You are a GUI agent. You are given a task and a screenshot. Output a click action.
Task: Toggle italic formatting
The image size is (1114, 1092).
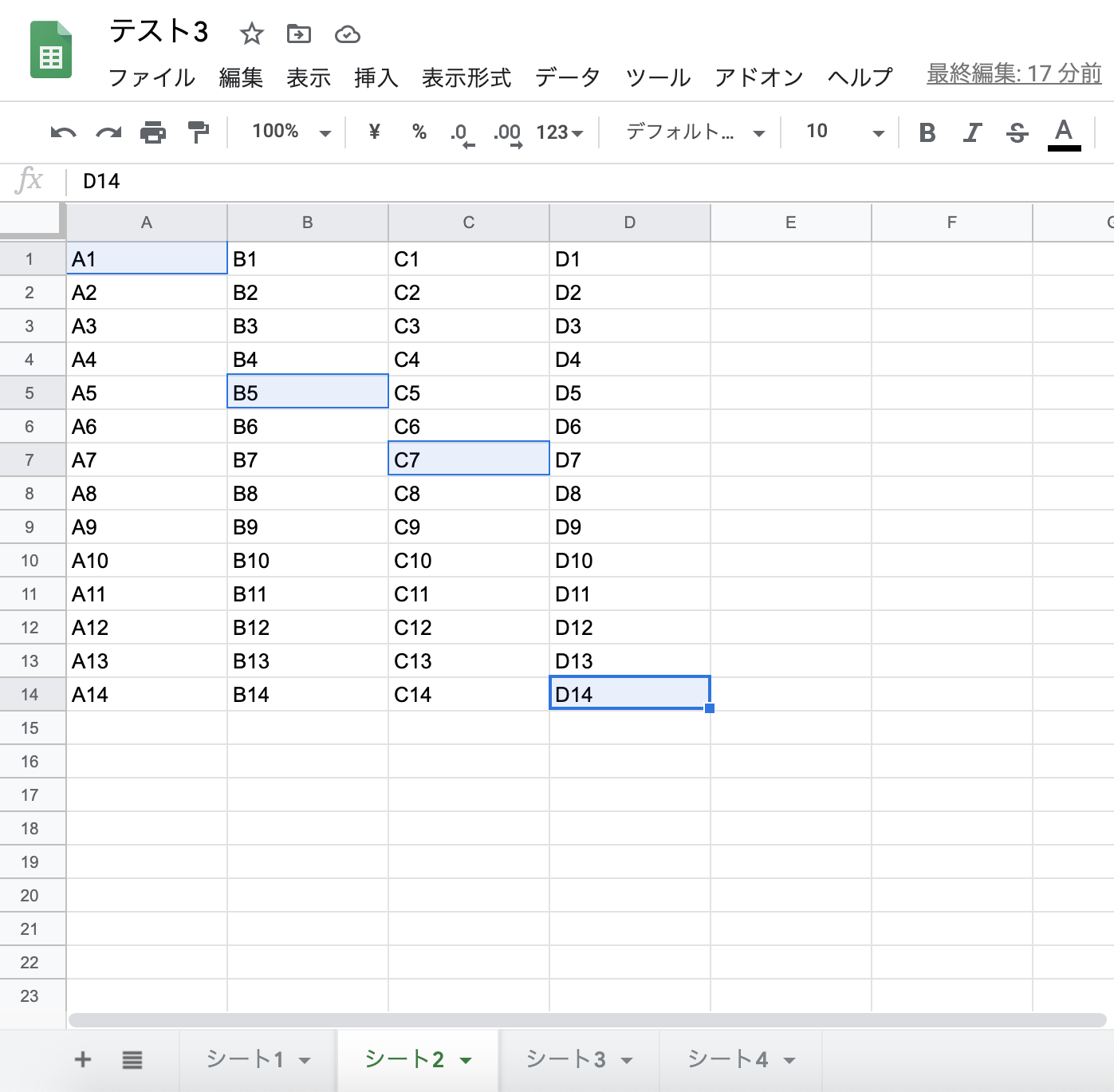(x=971, y=132)
